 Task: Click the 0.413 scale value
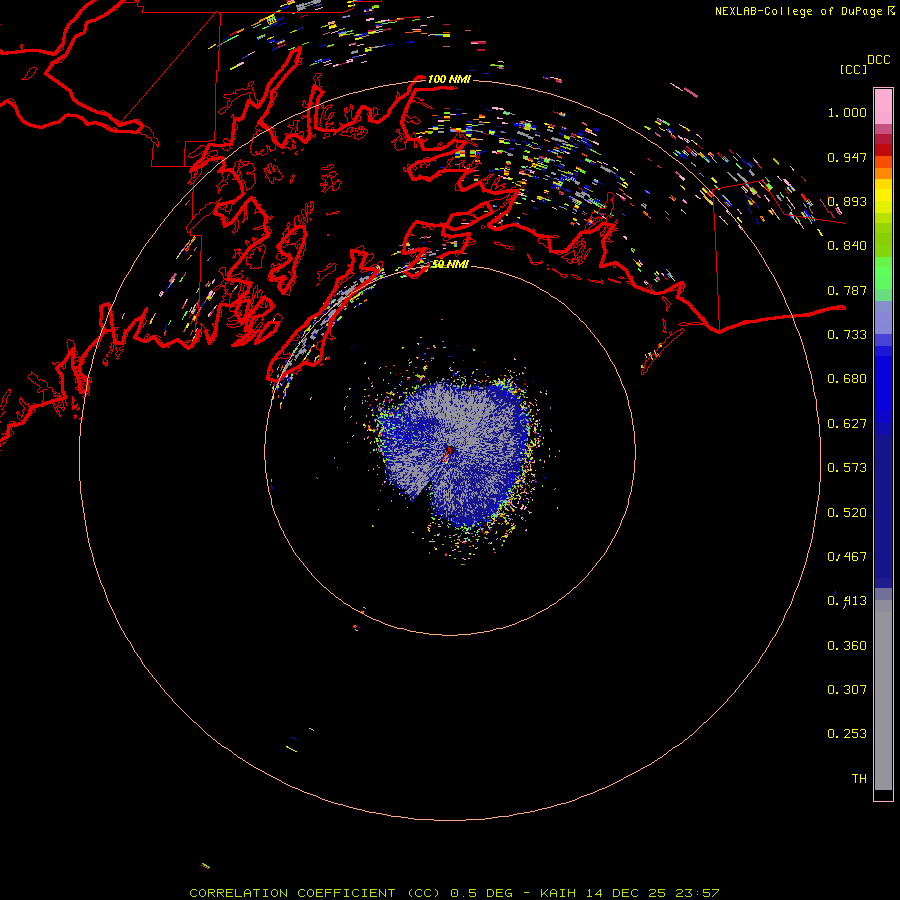point(847,601)
